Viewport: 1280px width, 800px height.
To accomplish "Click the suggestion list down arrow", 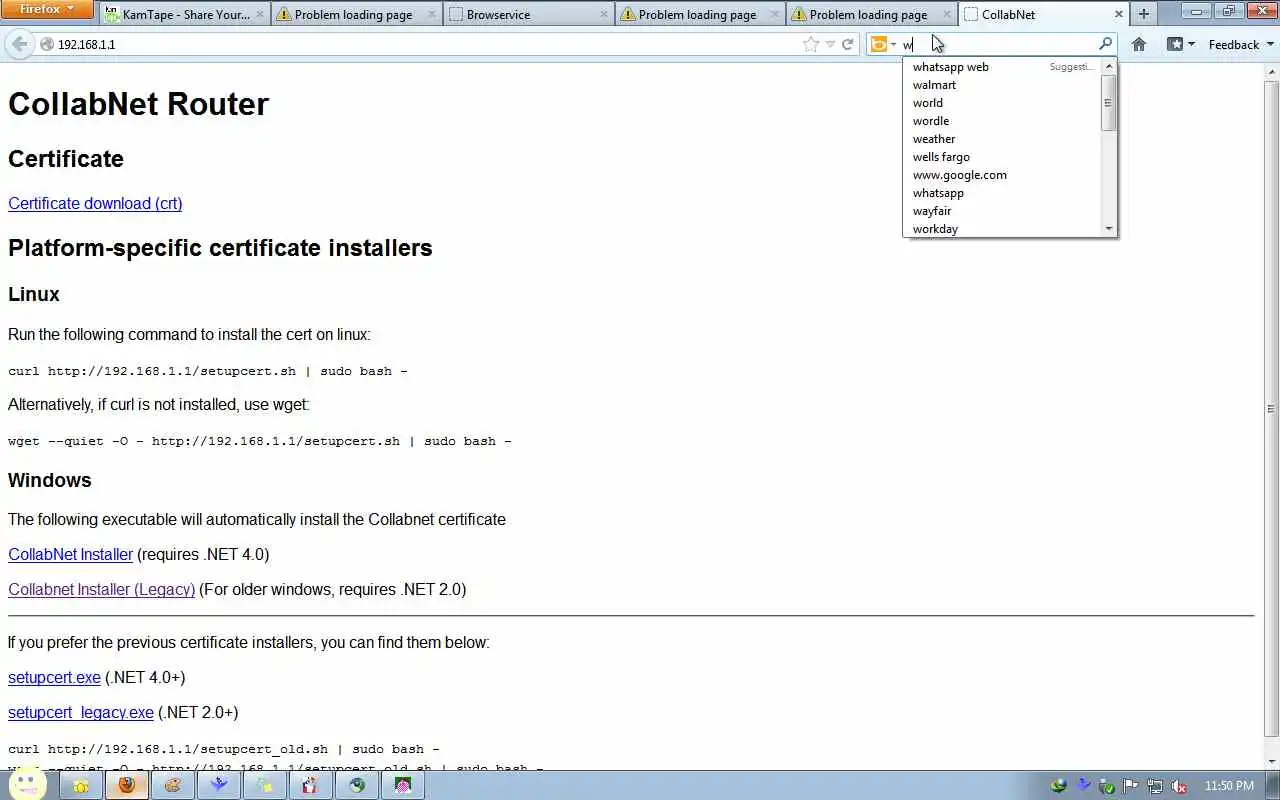I will coord(1109,229).
